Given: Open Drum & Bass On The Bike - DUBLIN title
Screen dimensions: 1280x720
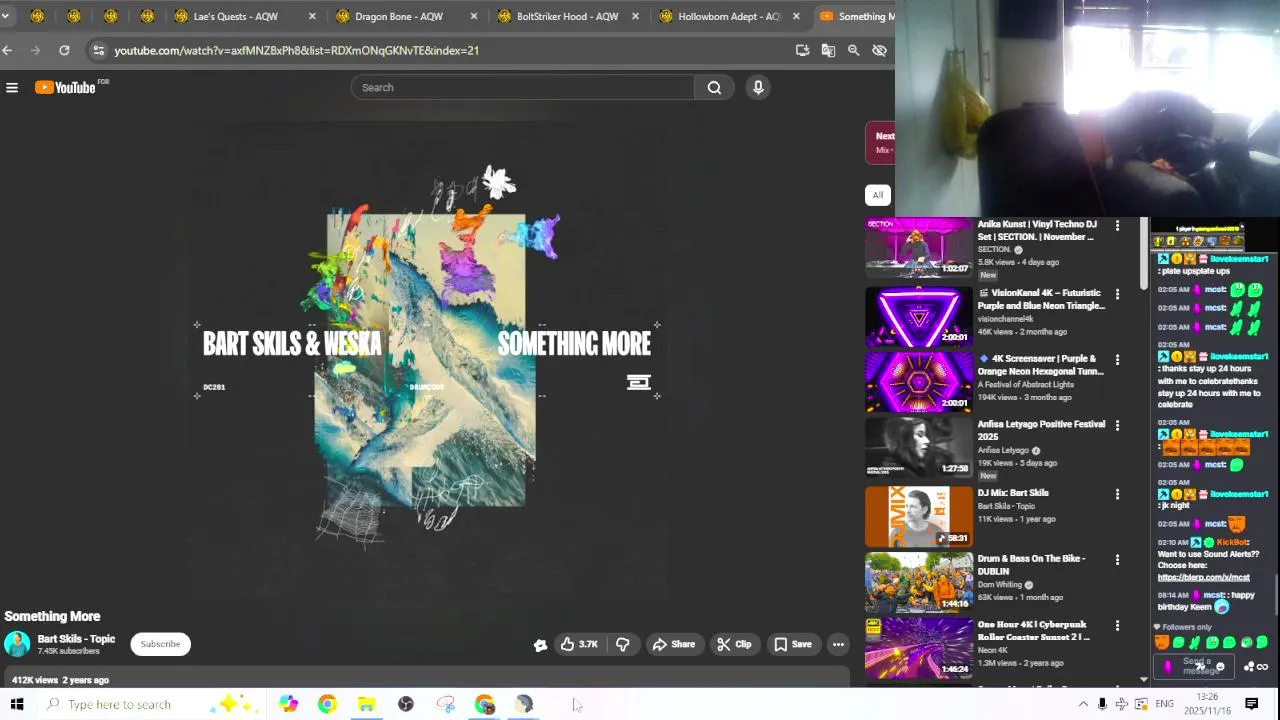Looking at the screenshot, I should (x=1031, y=565).
